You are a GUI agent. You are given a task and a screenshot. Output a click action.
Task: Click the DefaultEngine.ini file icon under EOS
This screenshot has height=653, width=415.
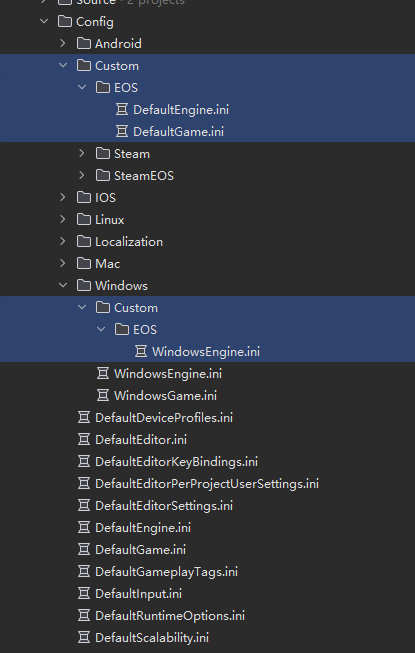point(122,110)
